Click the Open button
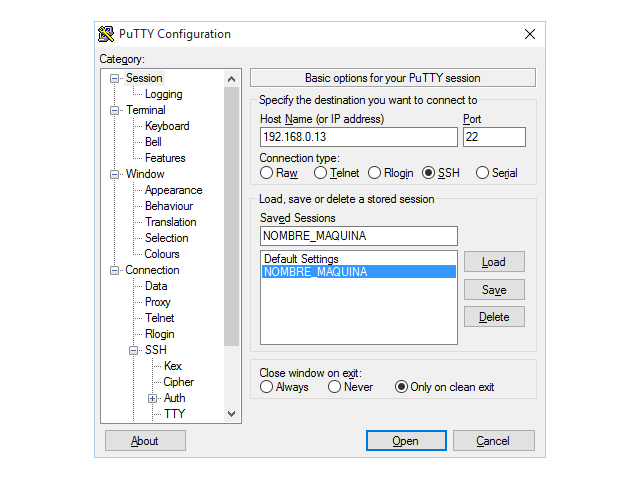640x480 pixels. [x=406, y=441]
